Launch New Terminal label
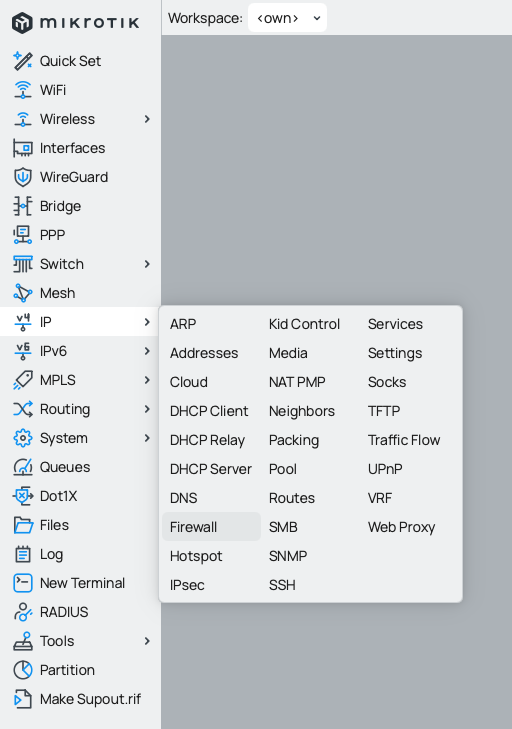512x729 pixels. (82, 583)
